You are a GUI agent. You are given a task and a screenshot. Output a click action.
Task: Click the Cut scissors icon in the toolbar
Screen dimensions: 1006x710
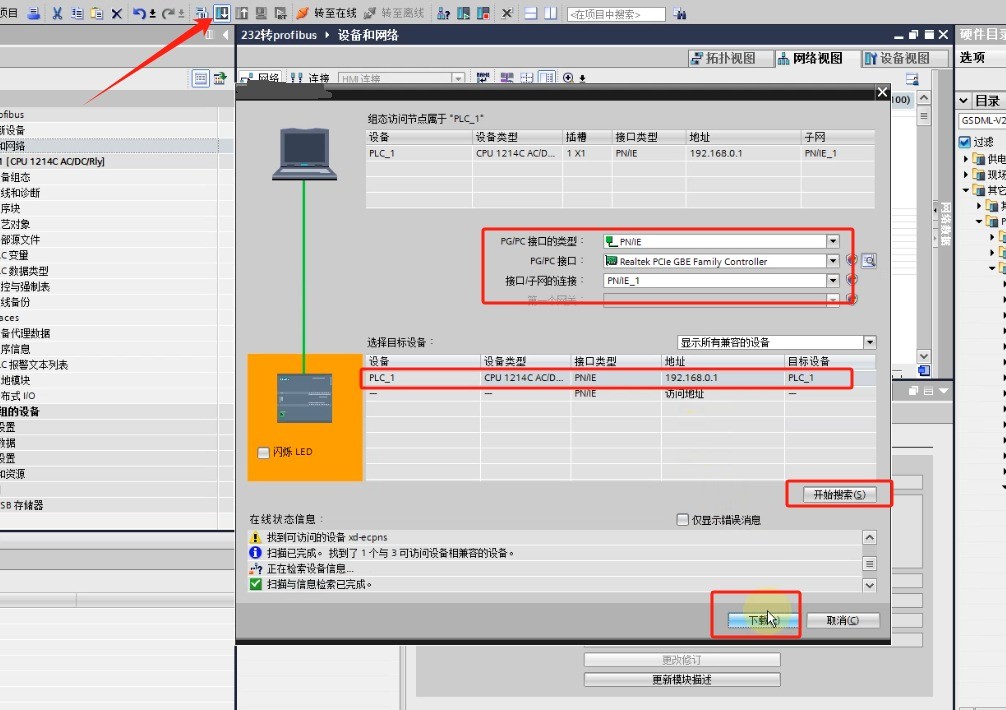57,13
